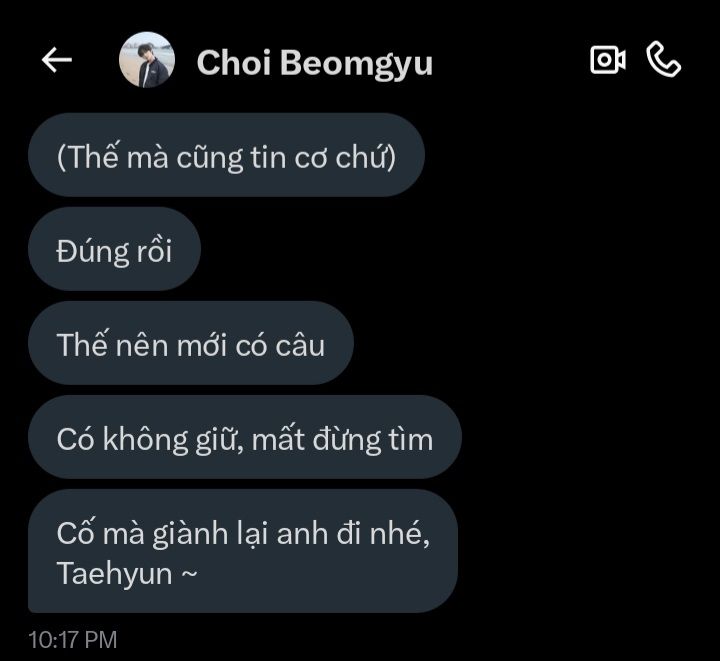Click the word 'Taehyun' in the last message
Viewport: 720px width, 661px height.
pos(114,574)
